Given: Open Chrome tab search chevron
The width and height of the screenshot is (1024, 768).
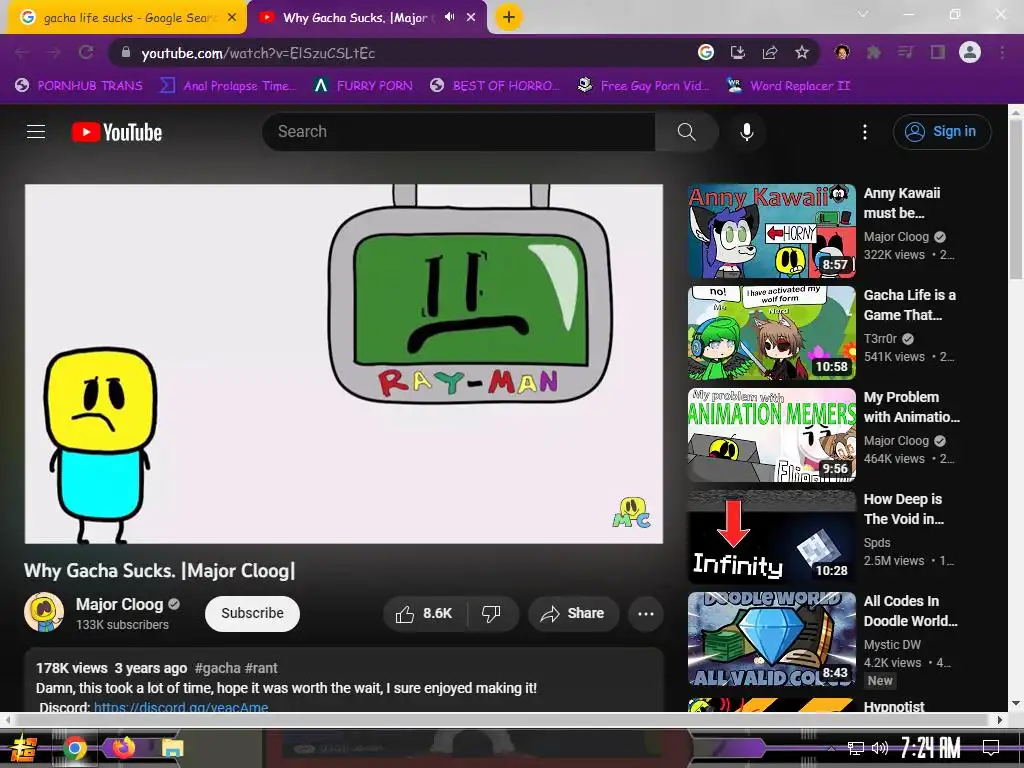Looking at the screenshot, I should [863, 14].
